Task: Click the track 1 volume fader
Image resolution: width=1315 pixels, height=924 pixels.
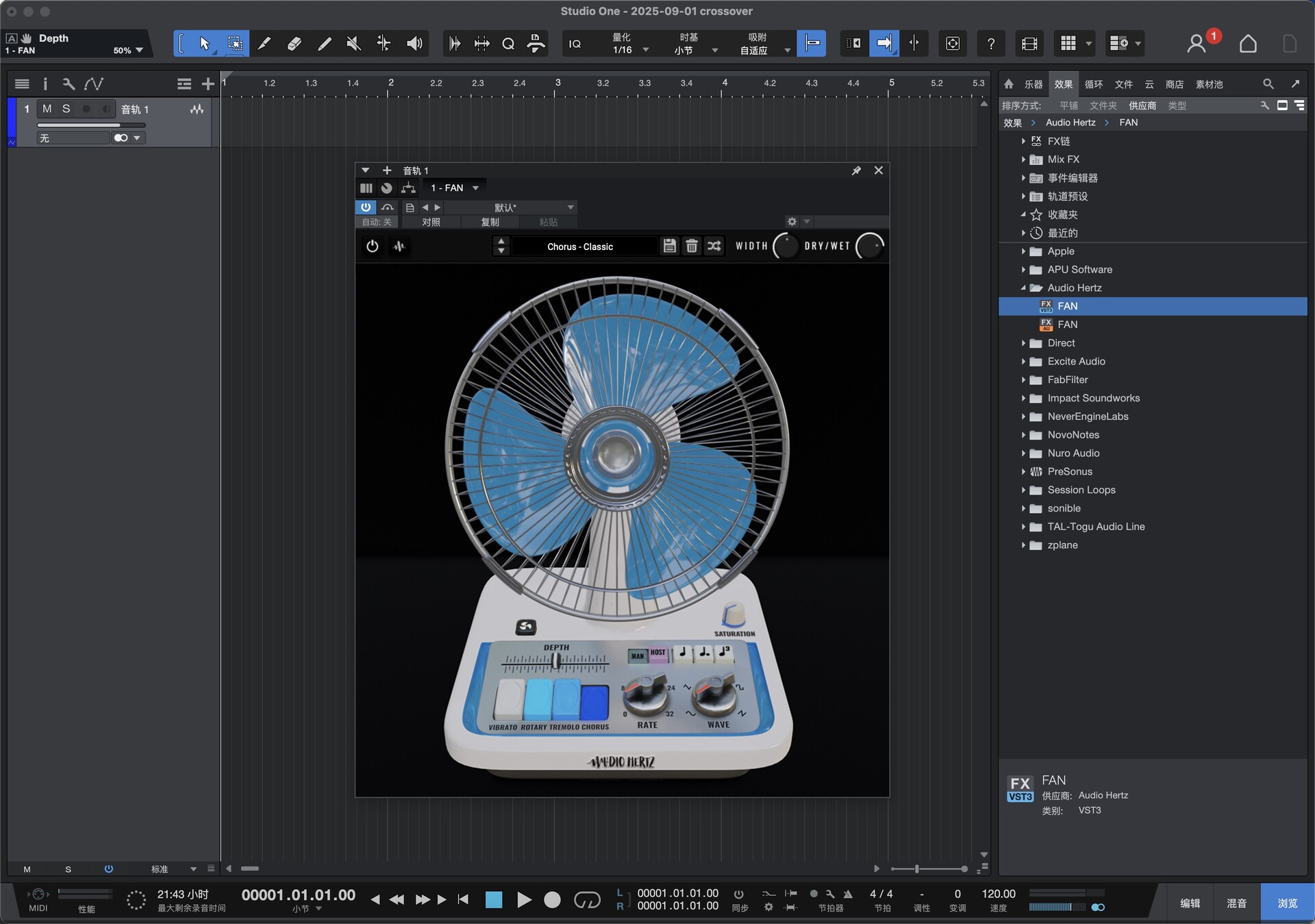Action: pos(91,125)
